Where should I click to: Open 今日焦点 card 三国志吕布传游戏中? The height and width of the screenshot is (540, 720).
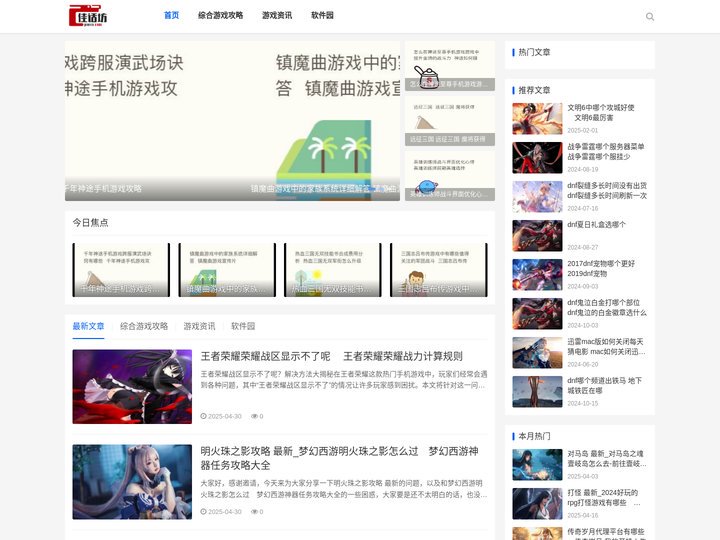pyautogui.click(x=439, y=270)
